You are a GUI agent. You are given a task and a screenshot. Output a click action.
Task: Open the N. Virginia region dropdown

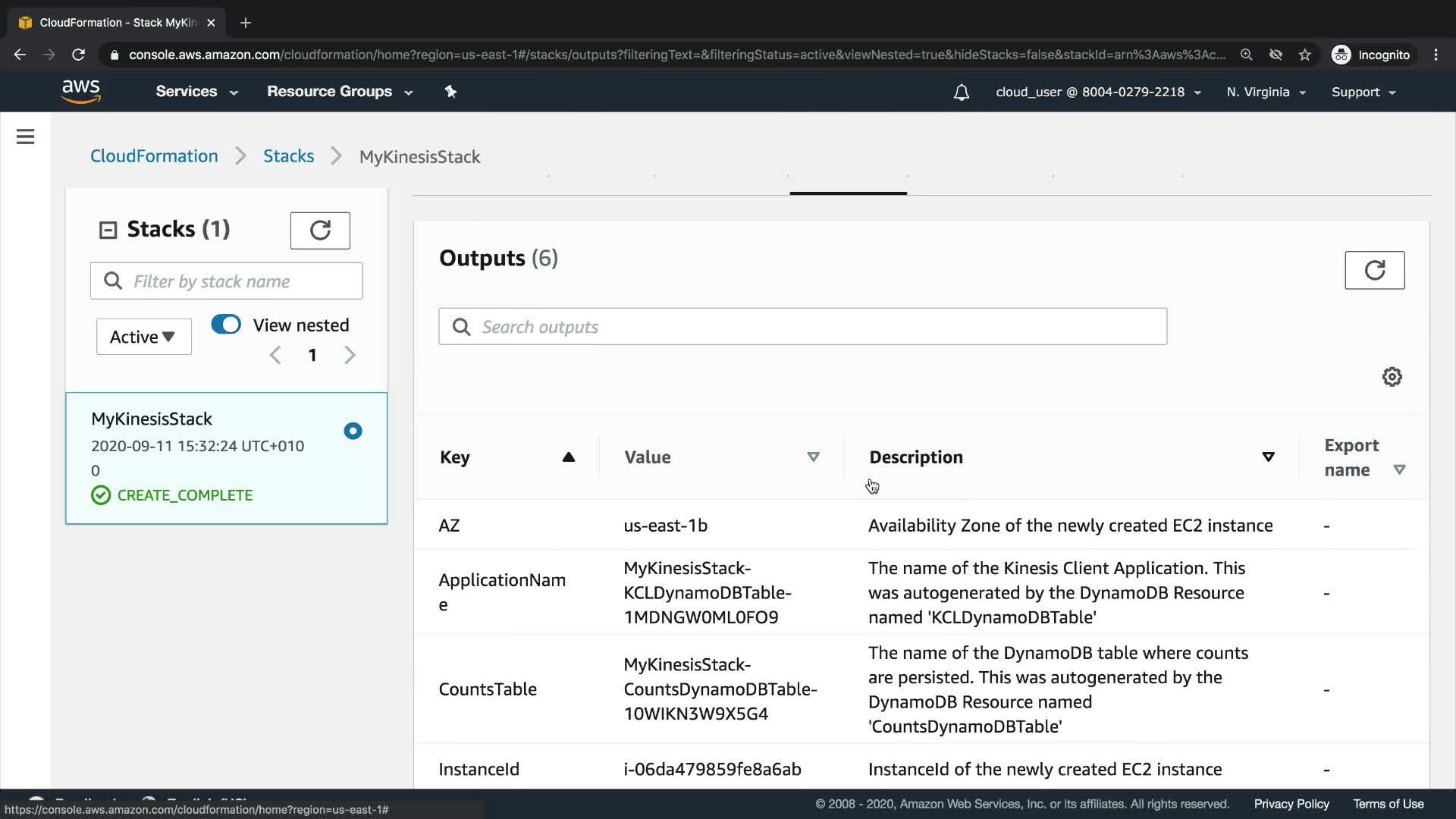(x=1265, y=92)
